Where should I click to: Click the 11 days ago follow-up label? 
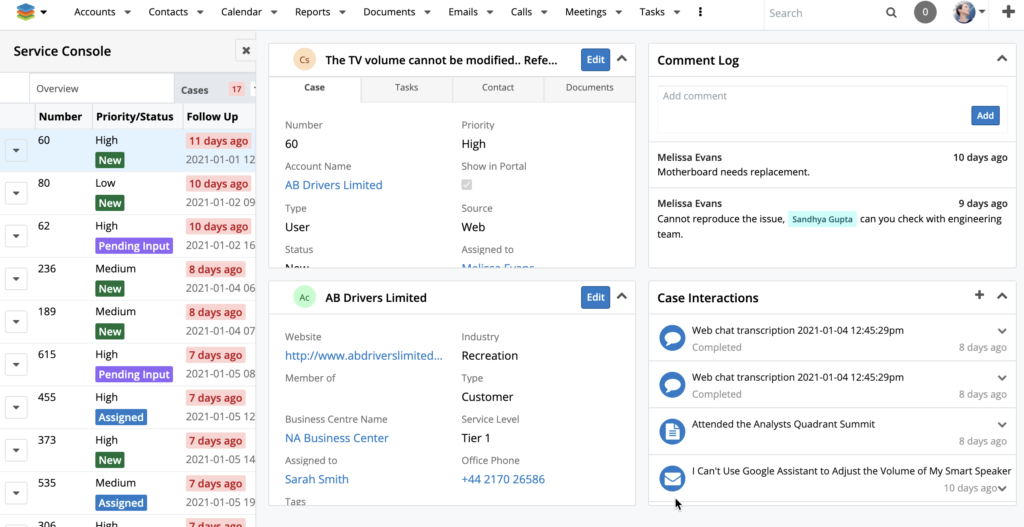(218, 140)
